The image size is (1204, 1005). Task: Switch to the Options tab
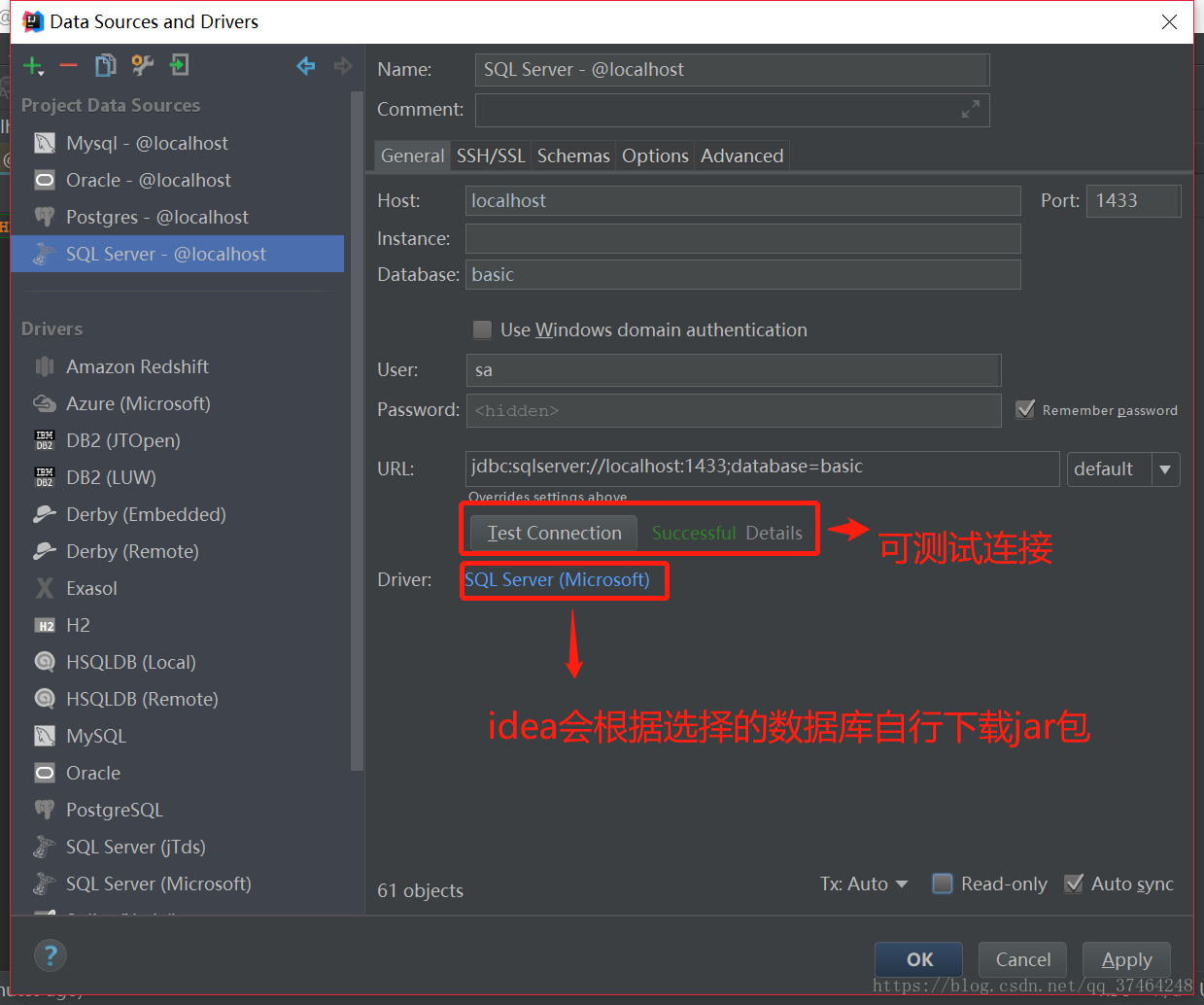[x=655, y=156]
